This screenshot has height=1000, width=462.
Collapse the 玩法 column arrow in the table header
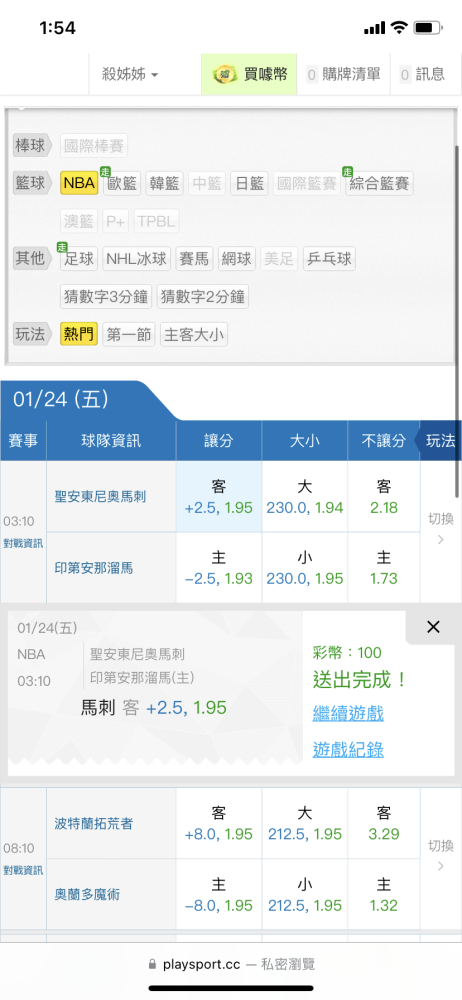click(439, 441)
